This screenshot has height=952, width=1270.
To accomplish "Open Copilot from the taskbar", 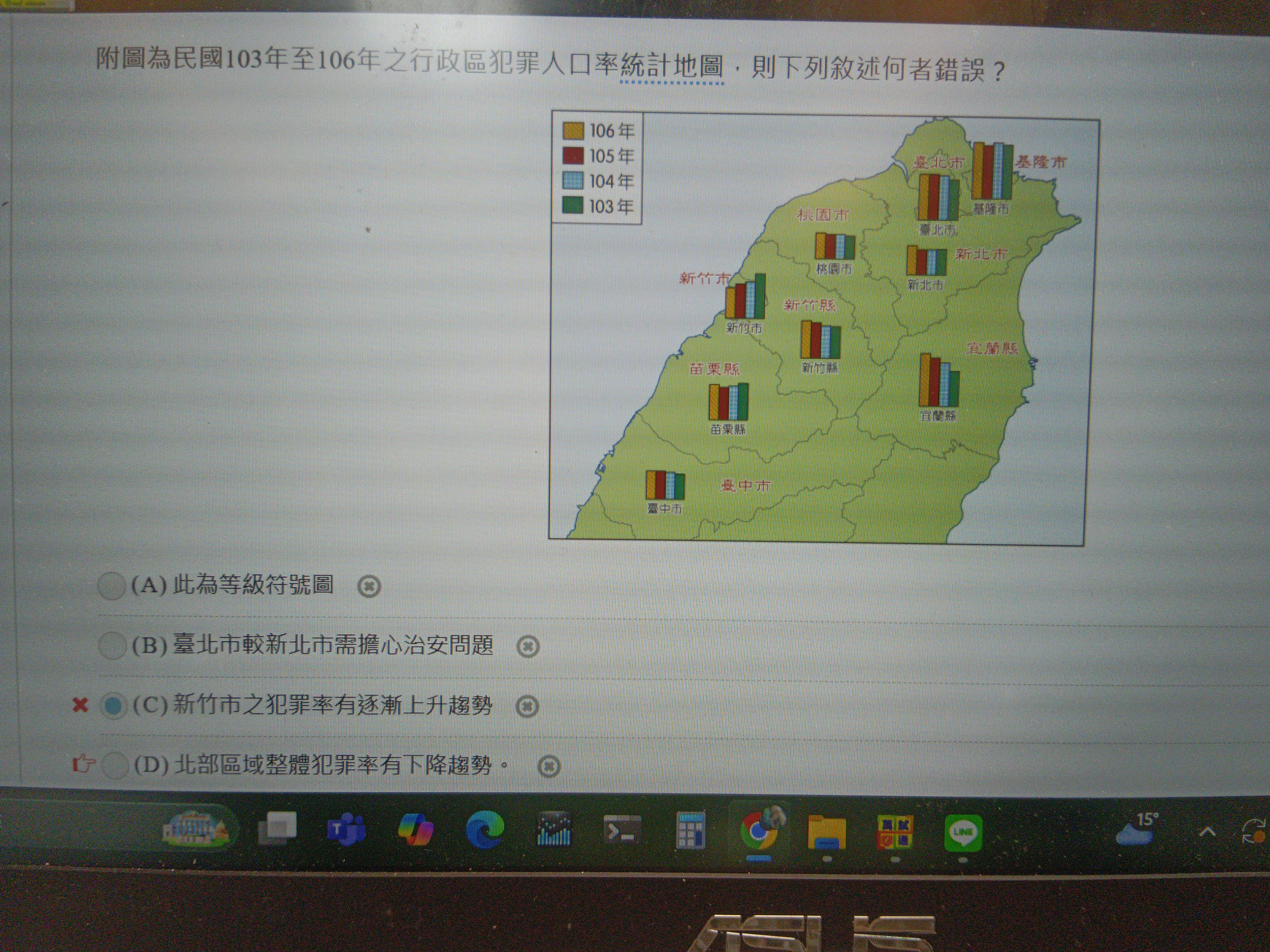I will [416, 830].
